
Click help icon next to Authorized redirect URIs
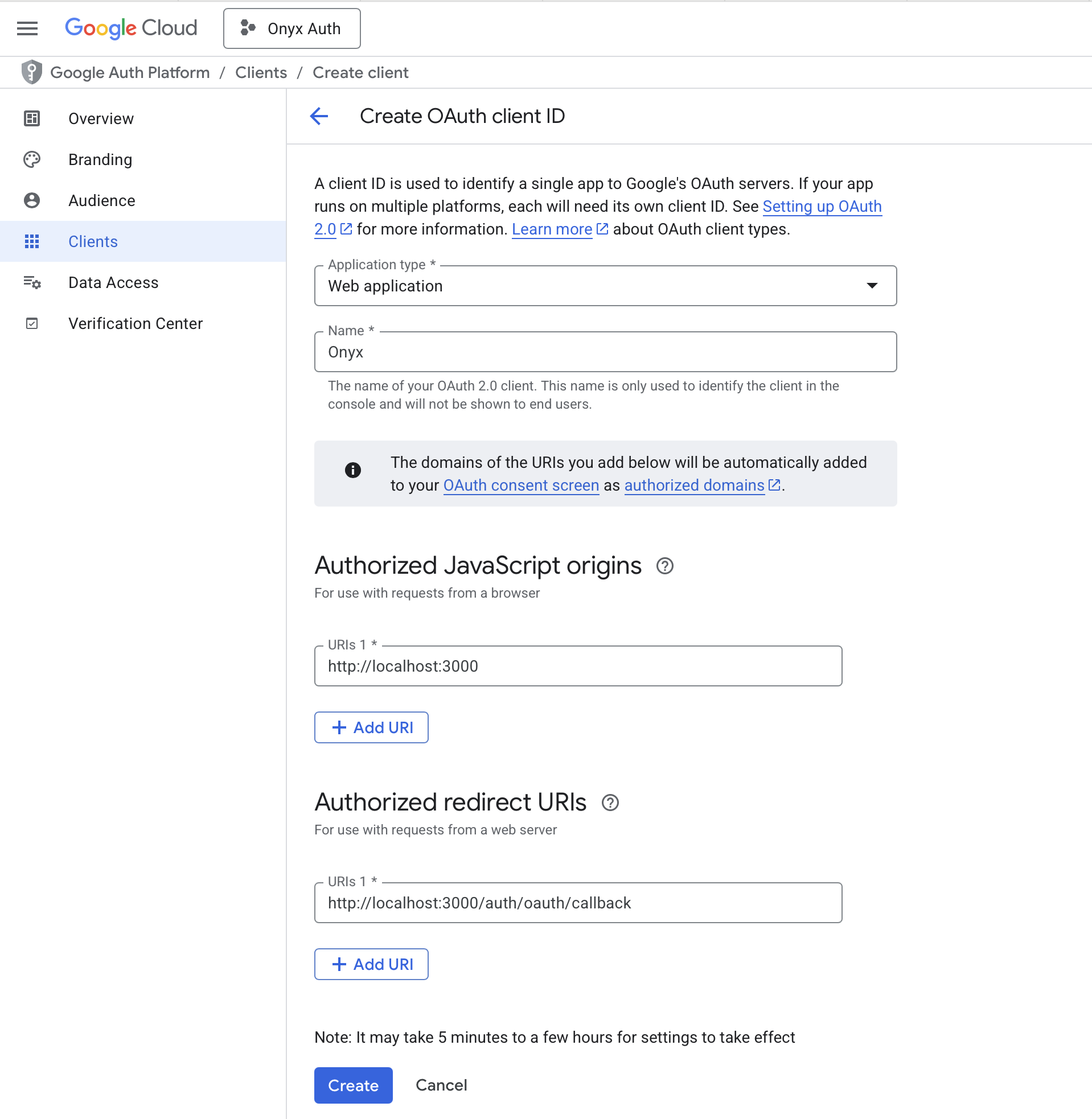pyautogui.click(x=611, y=803)
